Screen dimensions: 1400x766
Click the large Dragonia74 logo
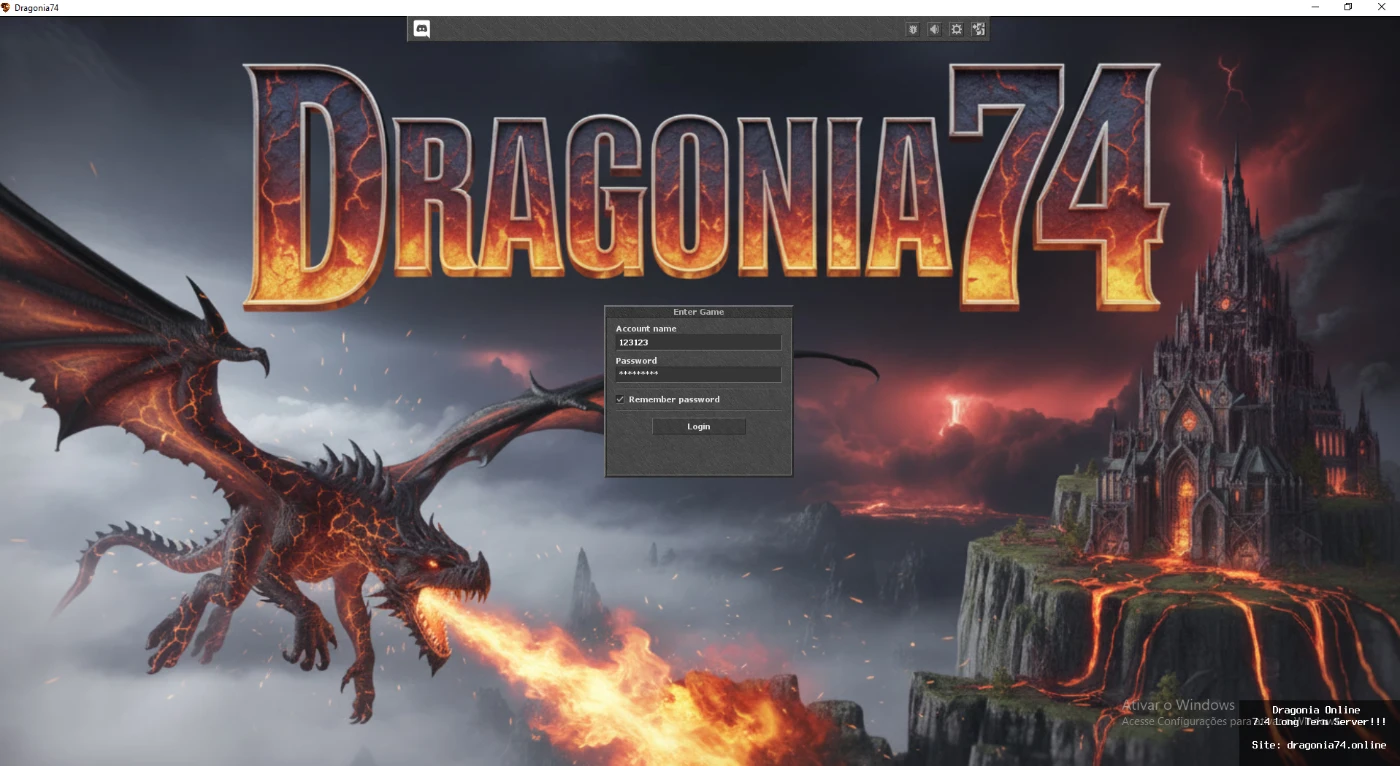click(700, 185)
